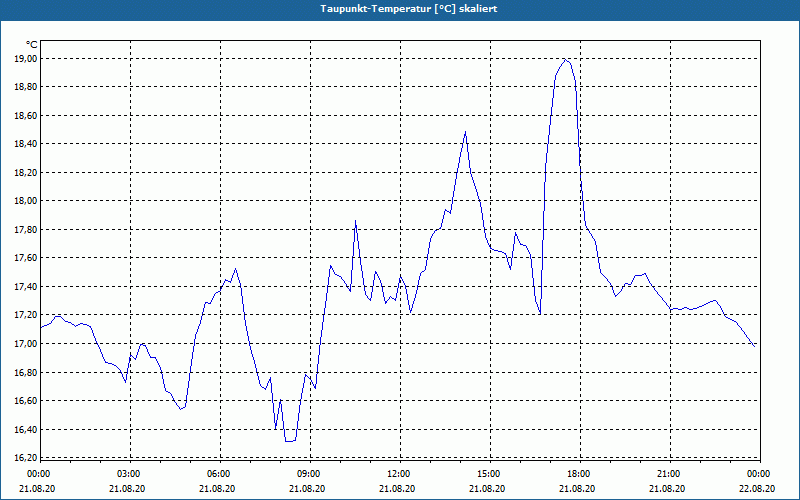This screenshot has width=800, height=500.
Task: Click the '18:00' time label
Action: coord(578,474)
